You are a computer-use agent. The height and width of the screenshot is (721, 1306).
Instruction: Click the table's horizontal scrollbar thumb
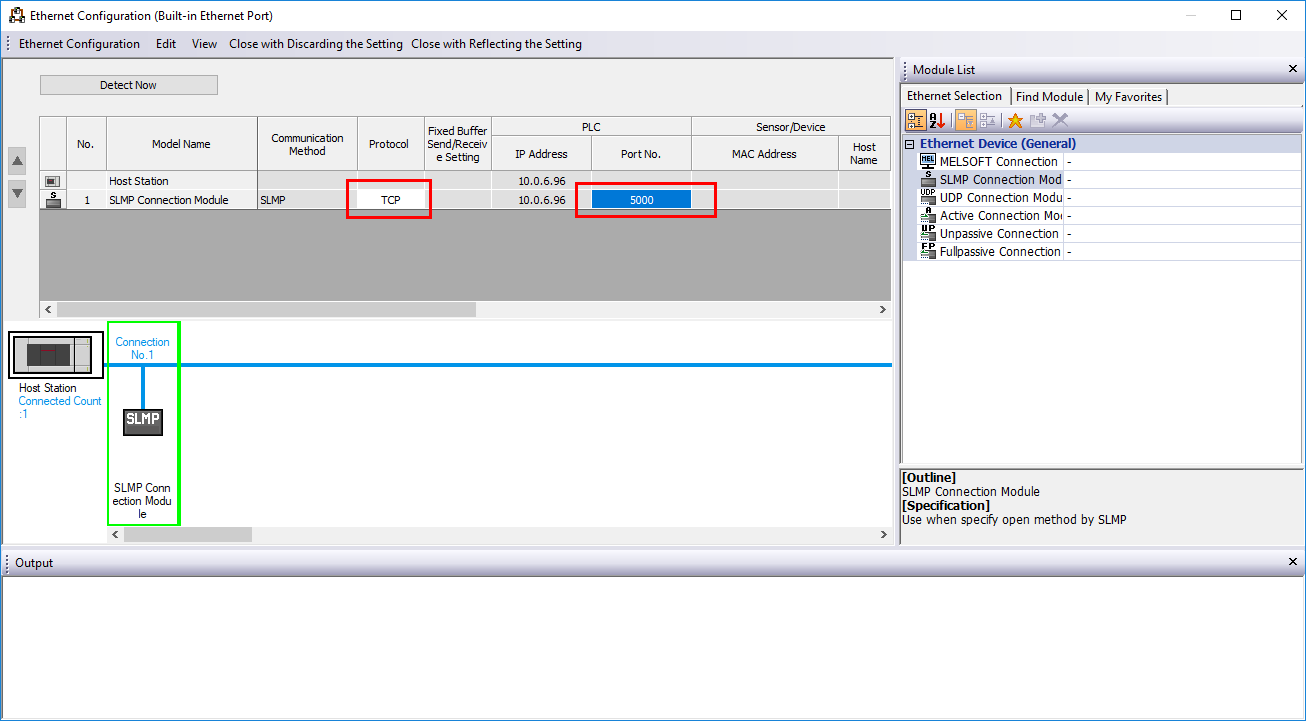[x=266, y=310]
